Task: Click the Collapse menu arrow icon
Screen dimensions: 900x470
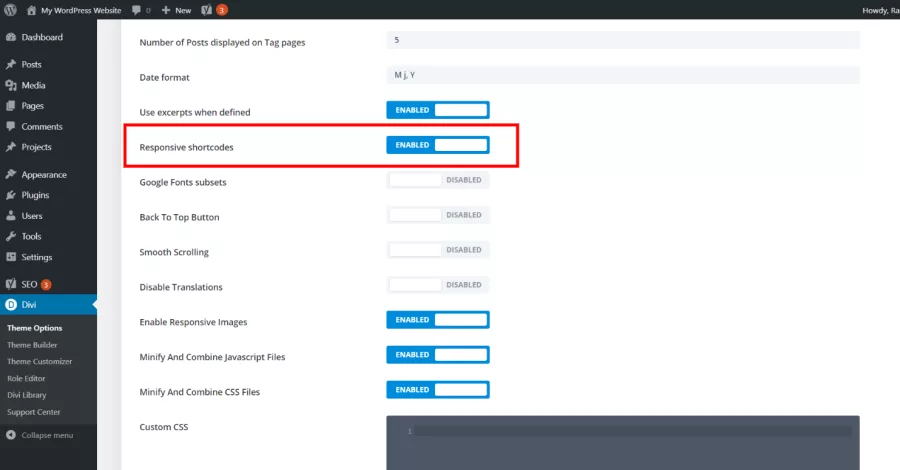Action: click(x=11, y=435)
